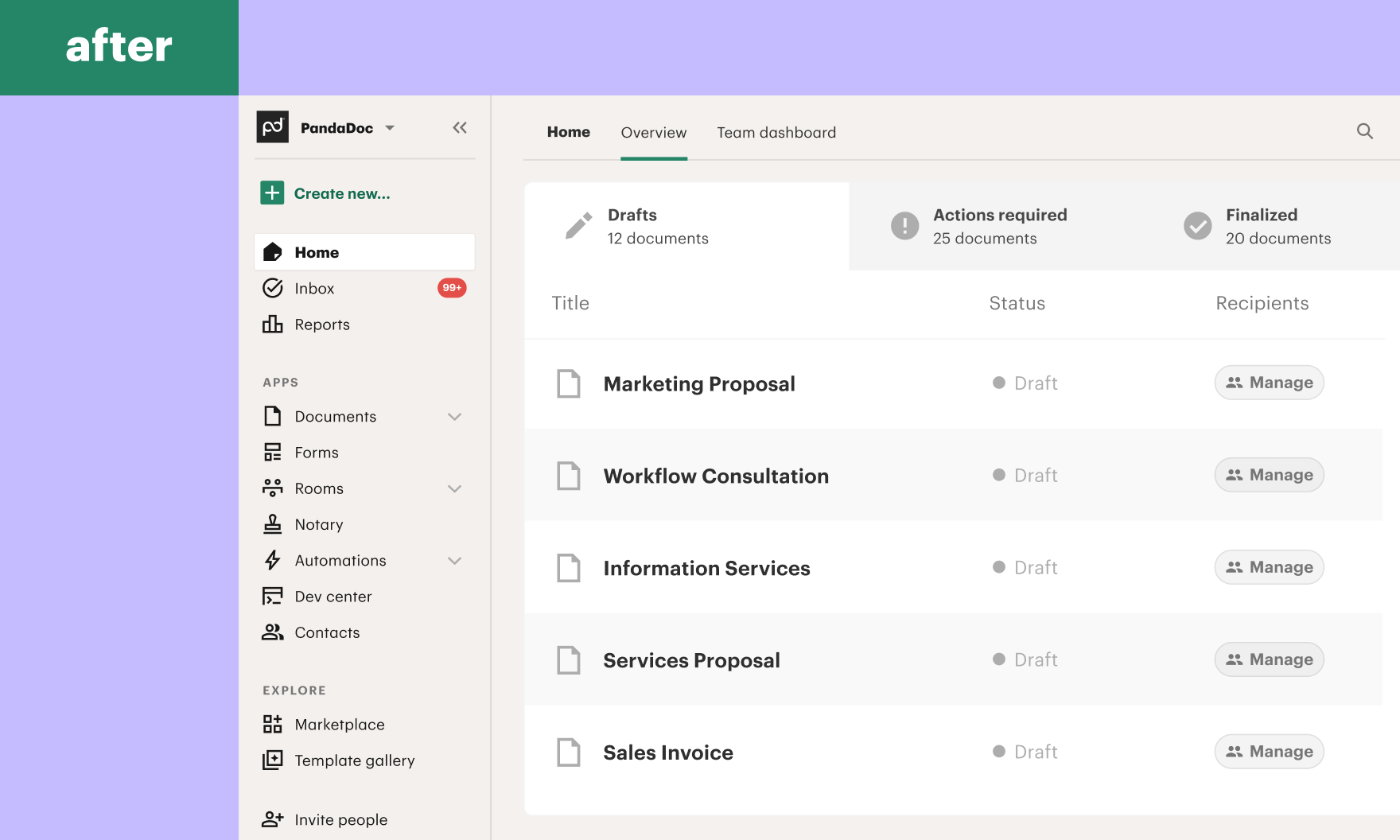The image size is (1400, 840).
Task: Collapse the sidebar with double-chevron icon
Action: pyautogui.click(x=460, y=128)
